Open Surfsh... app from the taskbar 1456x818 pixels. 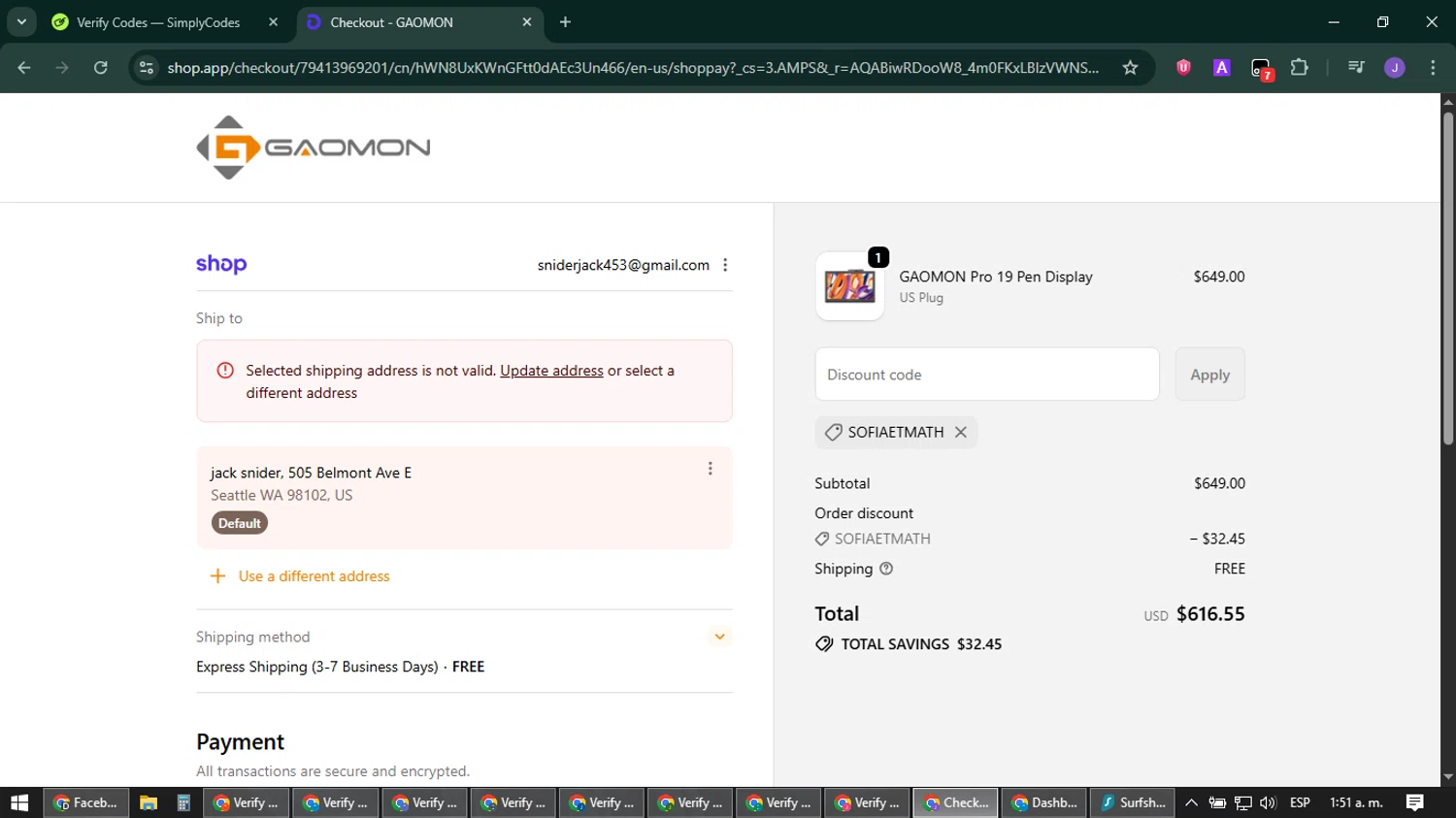click(x=1133, y=802)
